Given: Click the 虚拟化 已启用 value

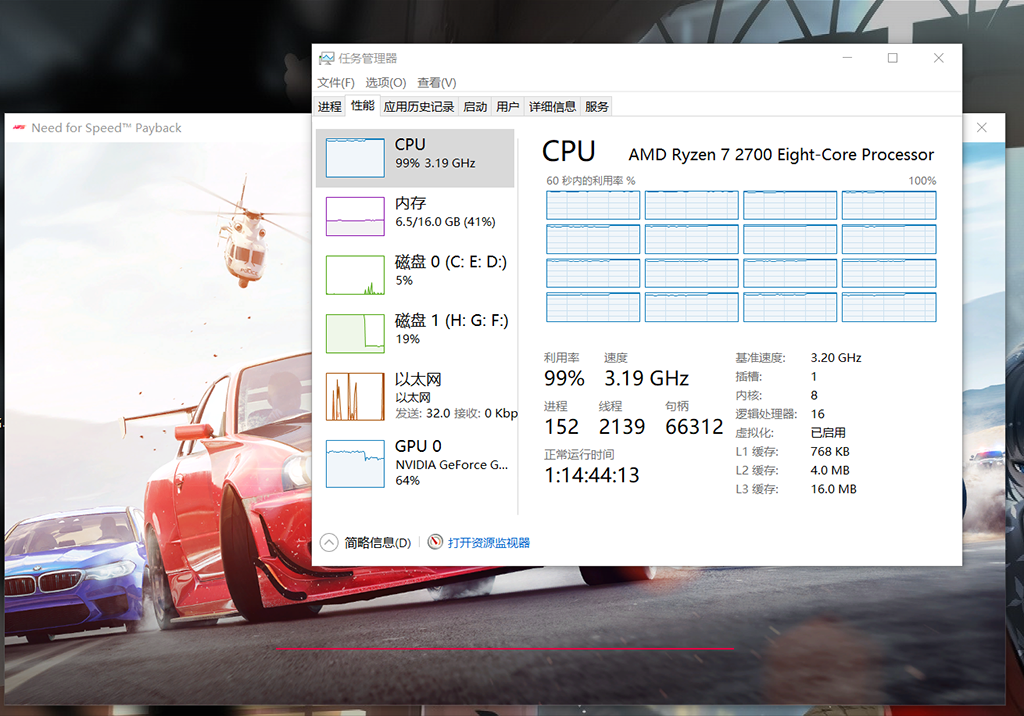Looking at the screenshot, I should (828, 433).
